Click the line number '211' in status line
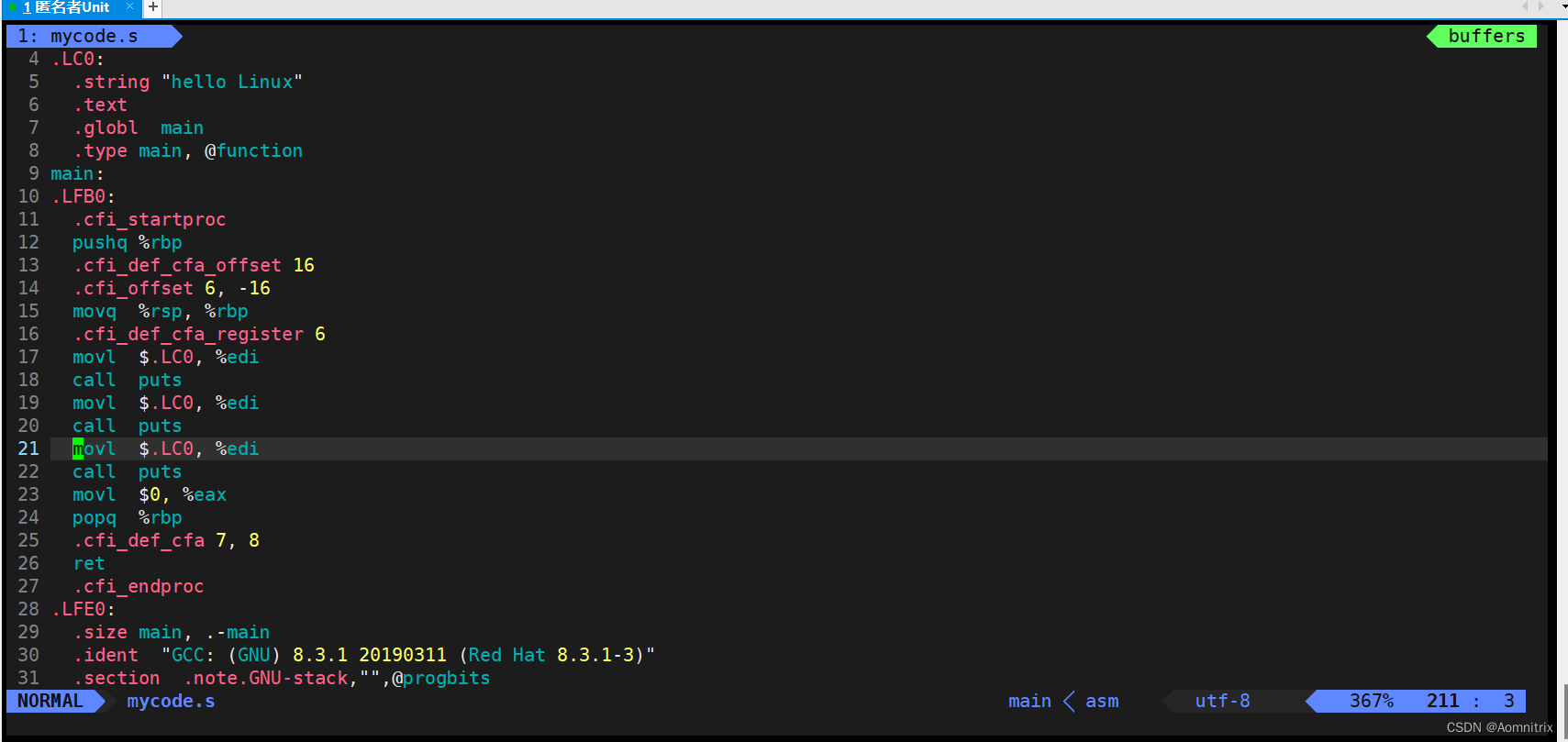 click(1442, 701)
